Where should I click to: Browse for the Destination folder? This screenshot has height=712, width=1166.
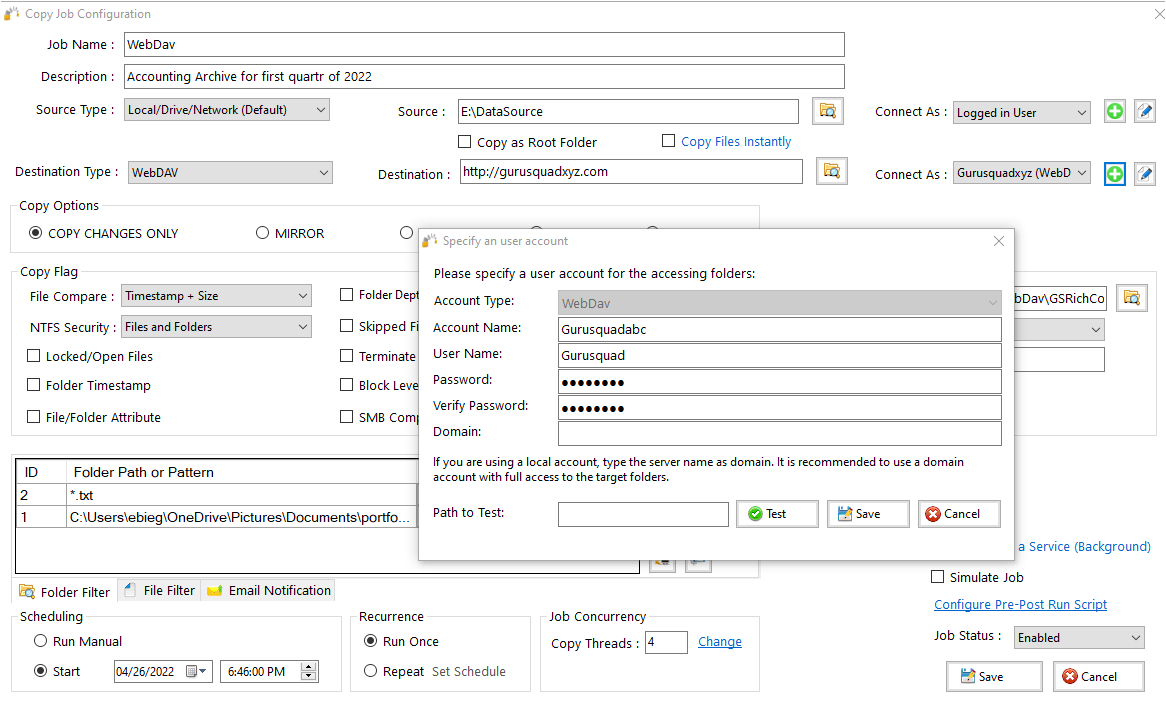(831, 172)
